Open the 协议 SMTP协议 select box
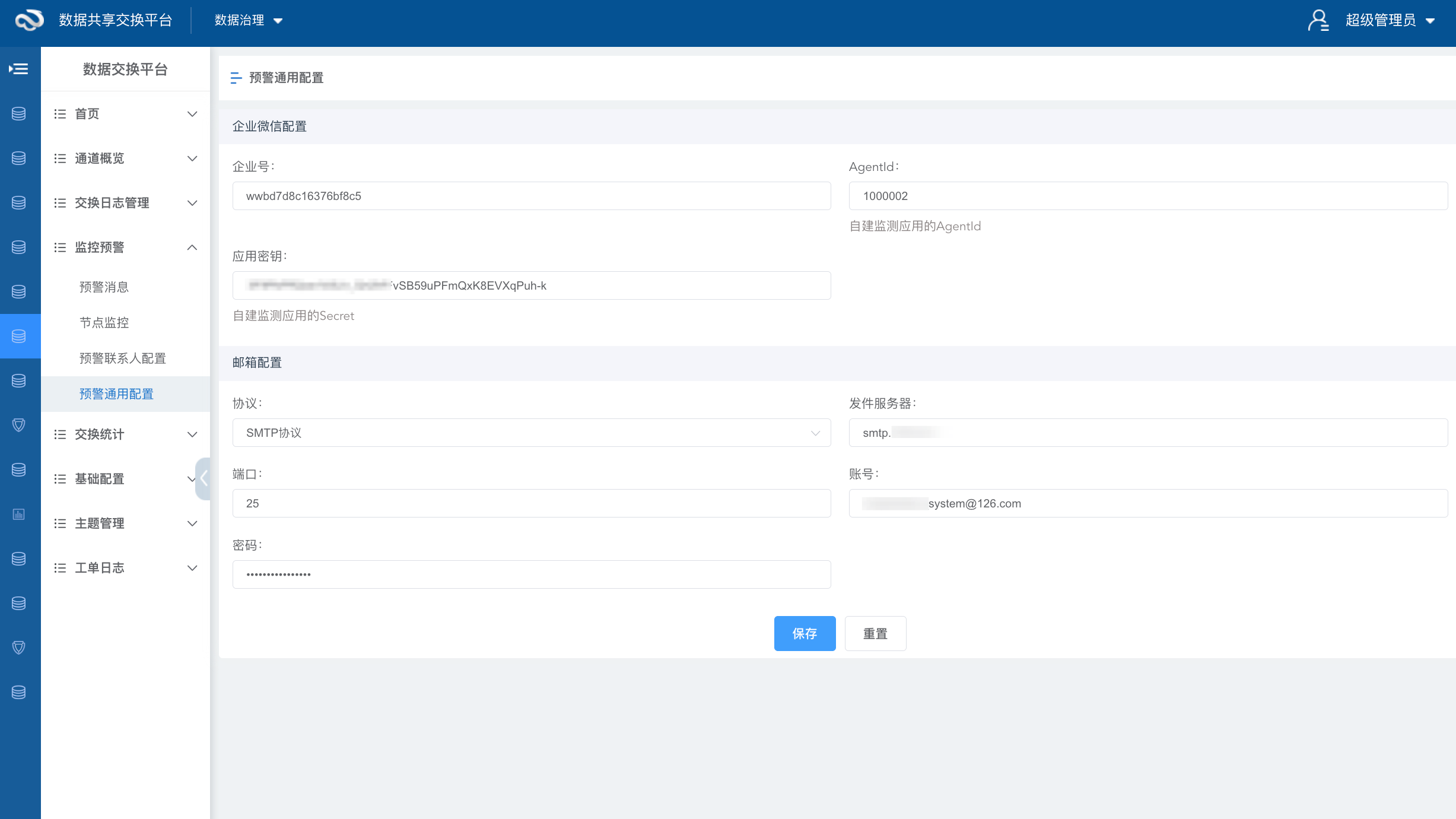 pos(531,433)
